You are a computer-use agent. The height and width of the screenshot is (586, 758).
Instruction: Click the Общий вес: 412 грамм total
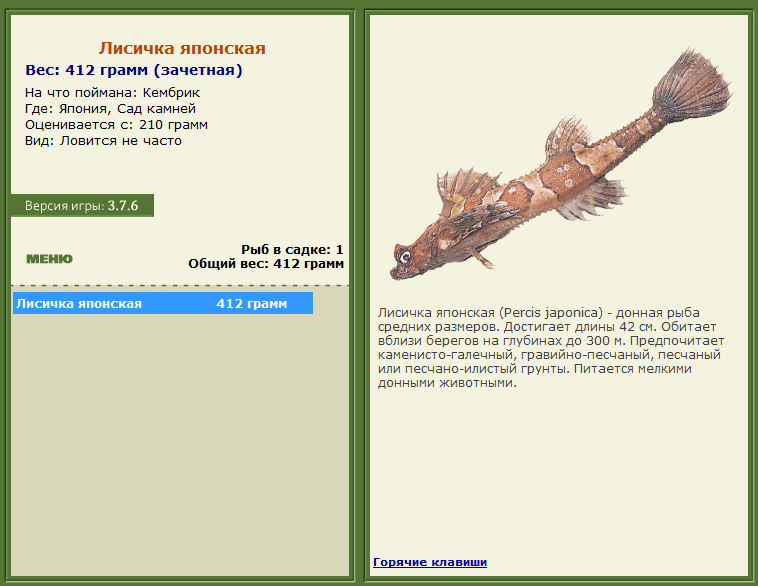tap(266, 264)
